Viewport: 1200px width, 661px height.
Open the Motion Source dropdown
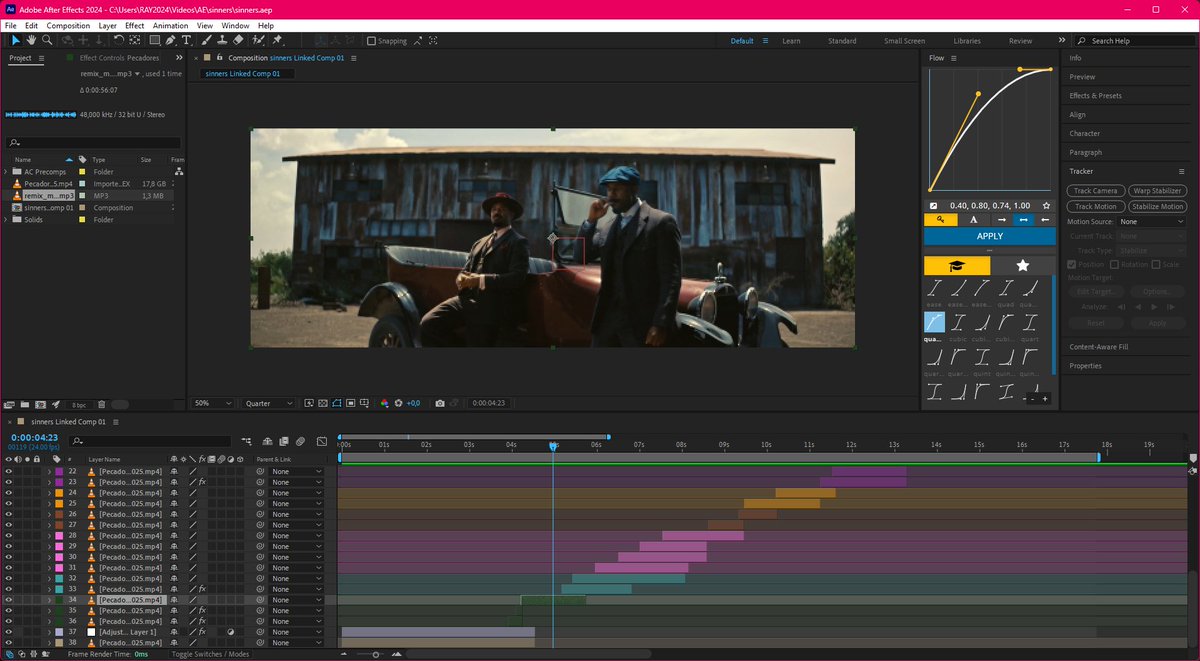1151,221
